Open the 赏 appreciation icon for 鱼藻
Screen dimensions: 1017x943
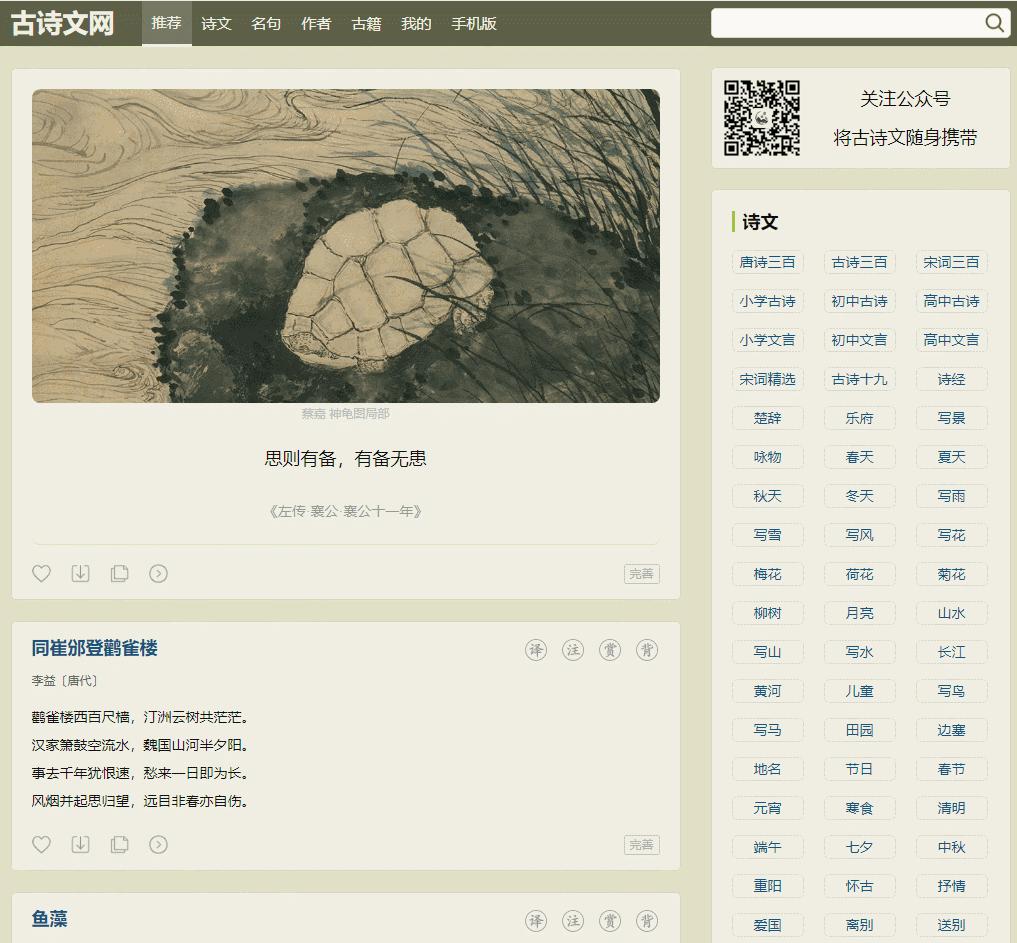point(610,921)
